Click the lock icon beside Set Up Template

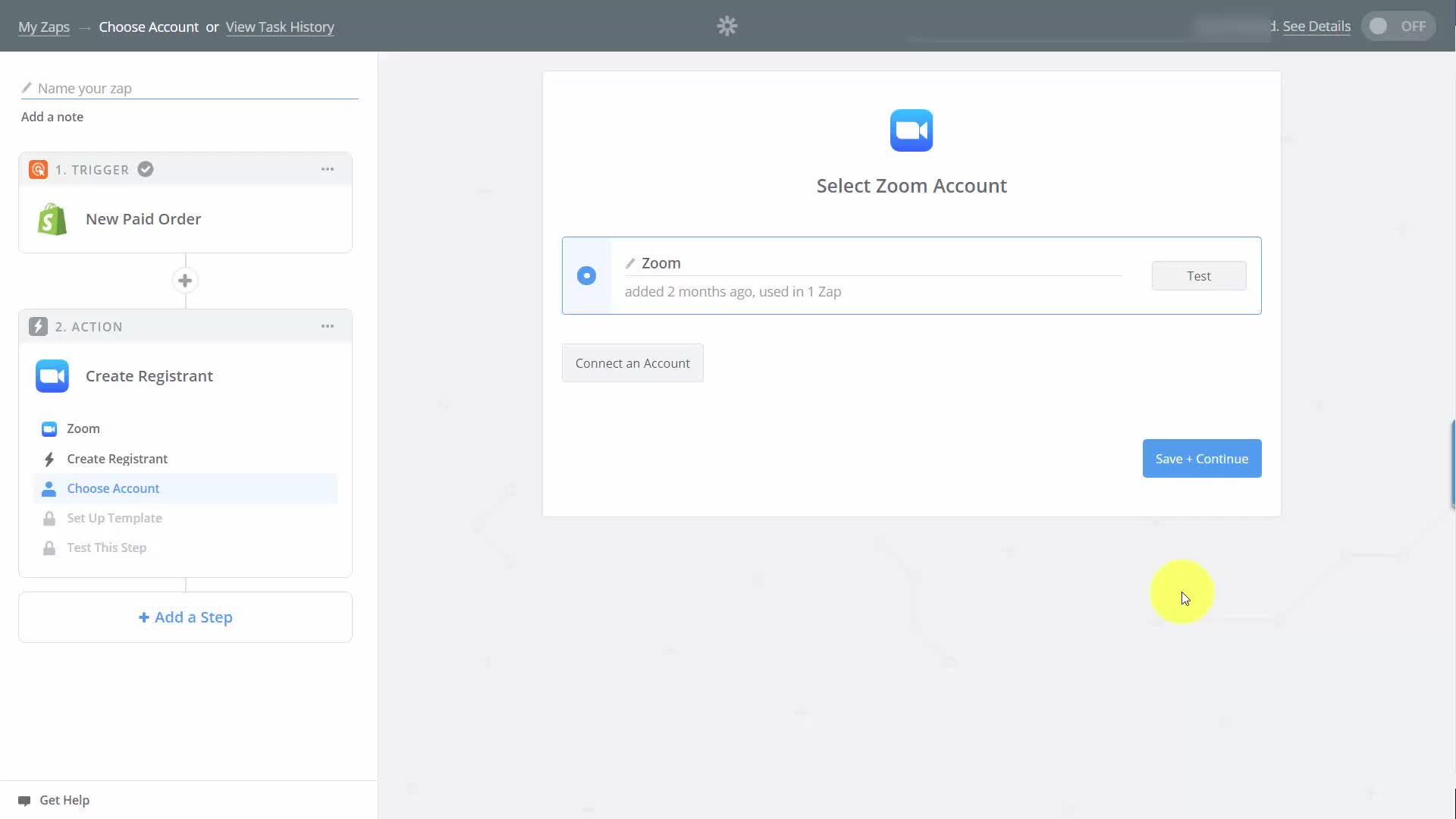[49, 518]
